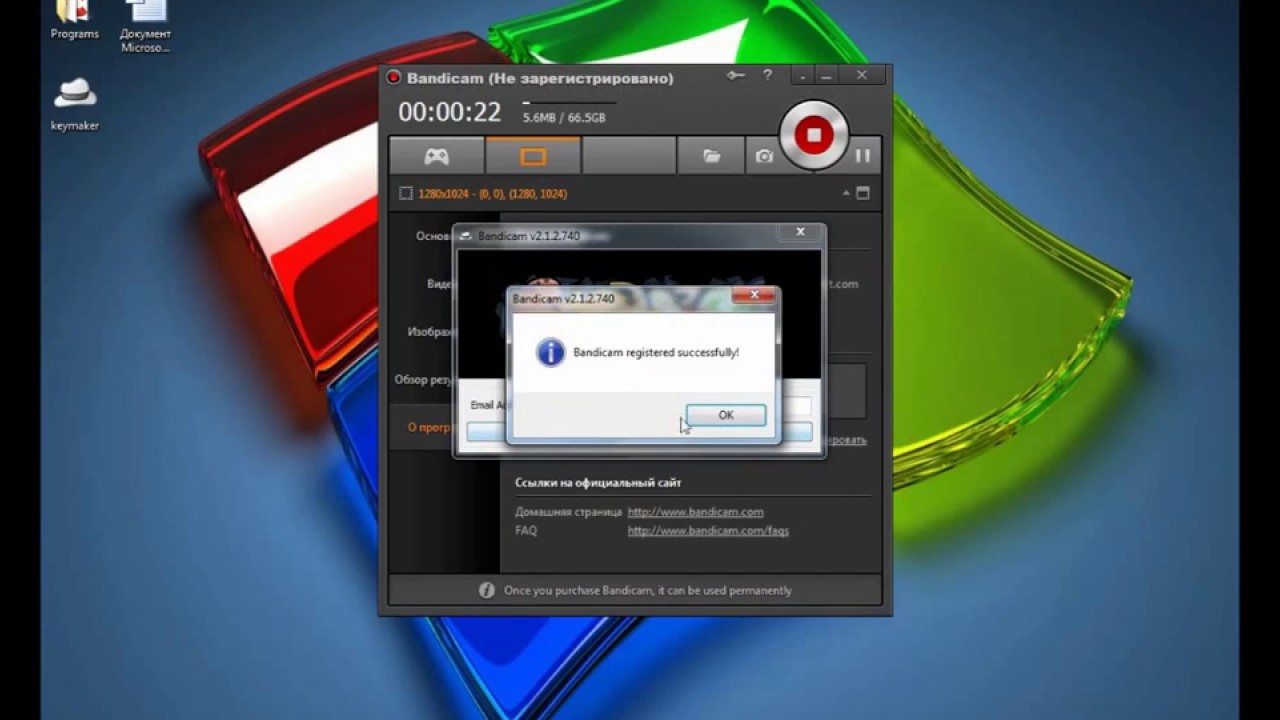Take a screenshot with the camera icon
Viewport: 1280px width, 720px height.
click(x=764, y=157)
